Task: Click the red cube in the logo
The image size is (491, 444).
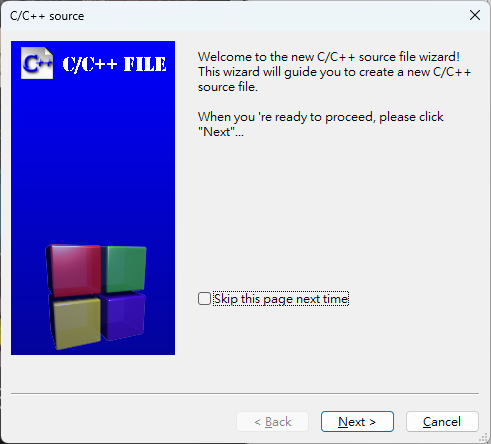Action: (74, 270)
